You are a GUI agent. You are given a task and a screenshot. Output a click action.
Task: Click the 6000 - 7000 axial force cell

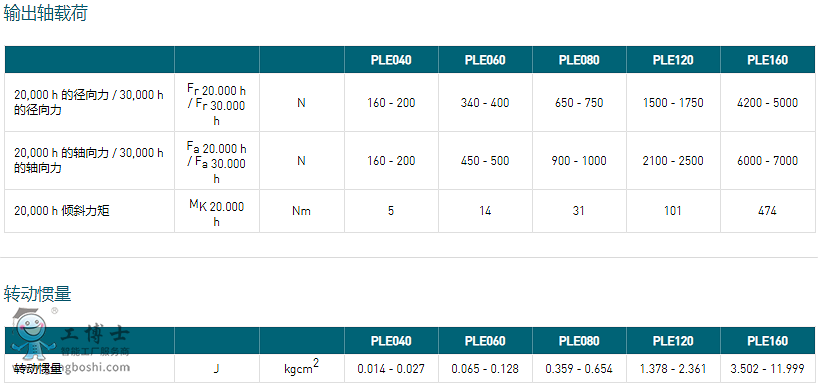tap(767, 161)
